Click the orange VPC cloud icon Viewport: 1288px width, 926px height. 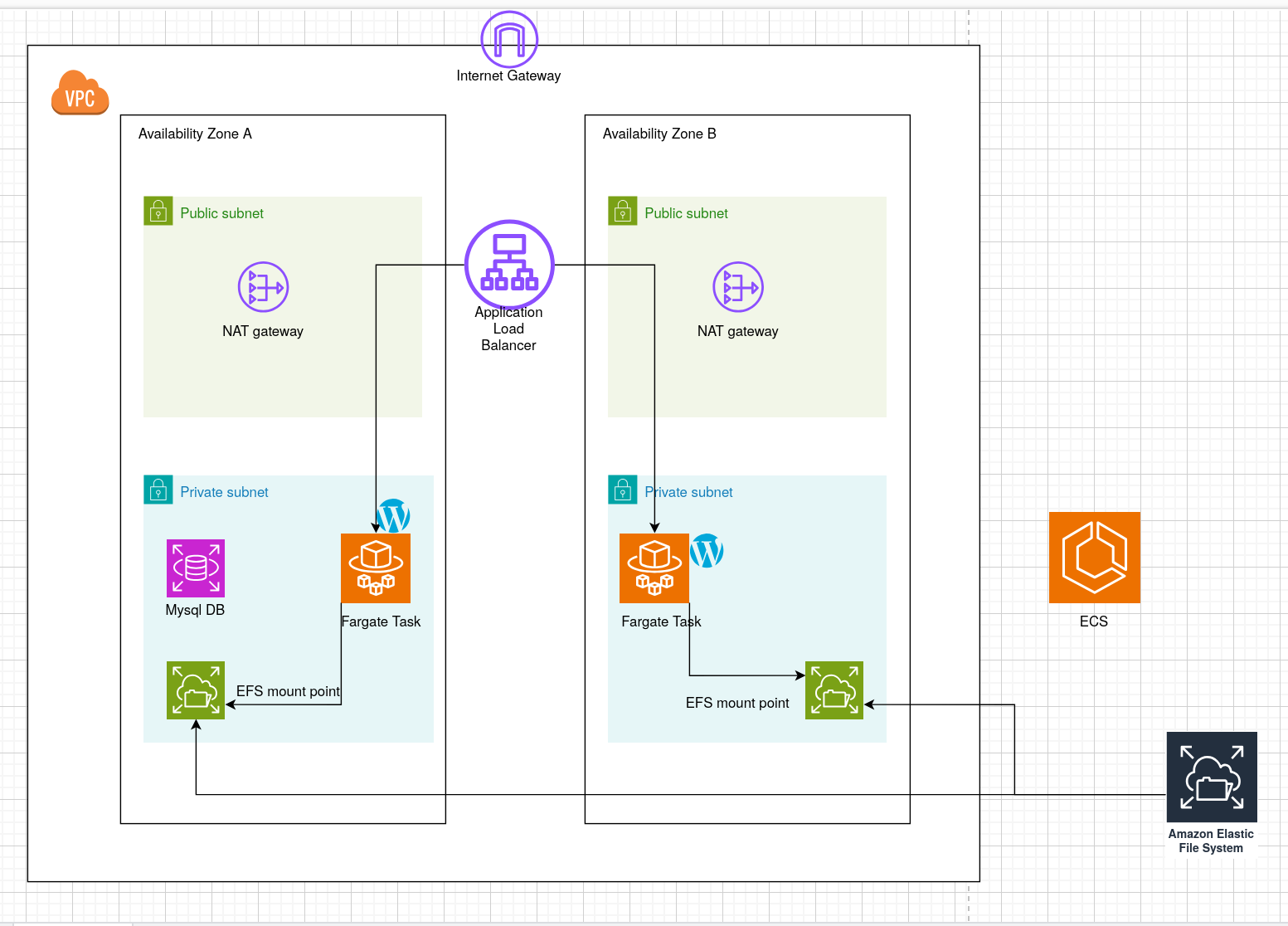point(80,92)
